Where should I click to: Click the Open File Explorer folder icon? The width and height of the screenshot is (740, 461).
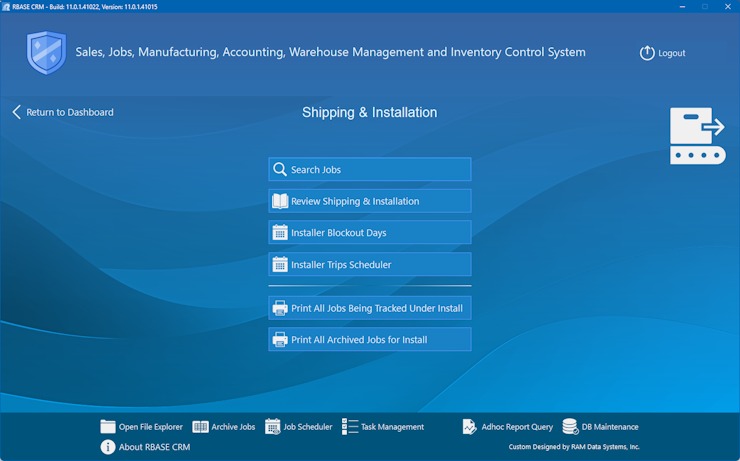point(108,427)
